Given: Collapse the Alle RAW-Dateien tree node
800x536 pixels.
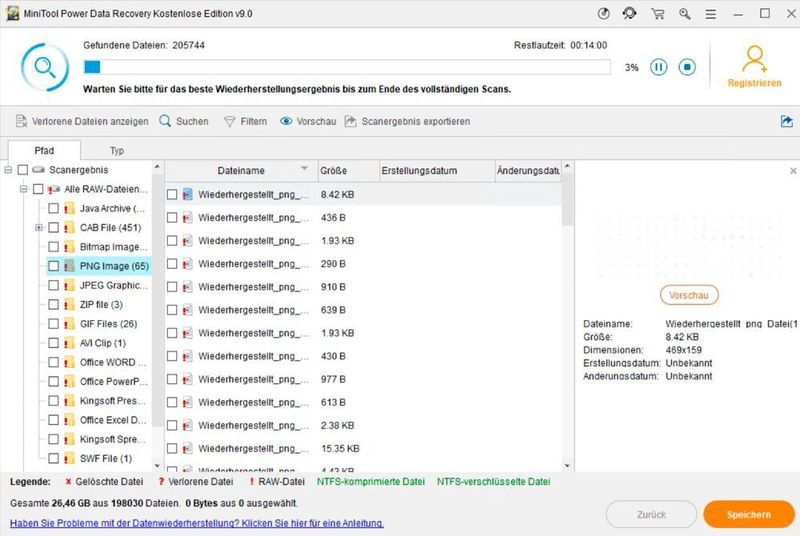Looking at the screenshot, I should pos(23,189).
